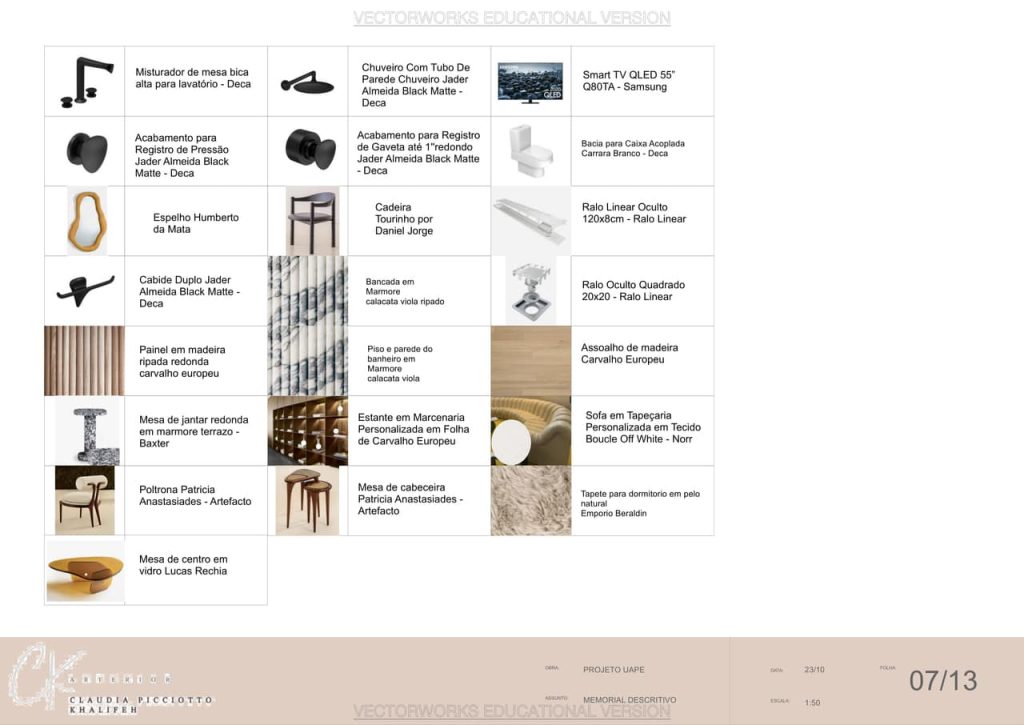1024x725 pixels.
Task: Click the white toilet Bacia Carrara image
Action: (530, 151)
